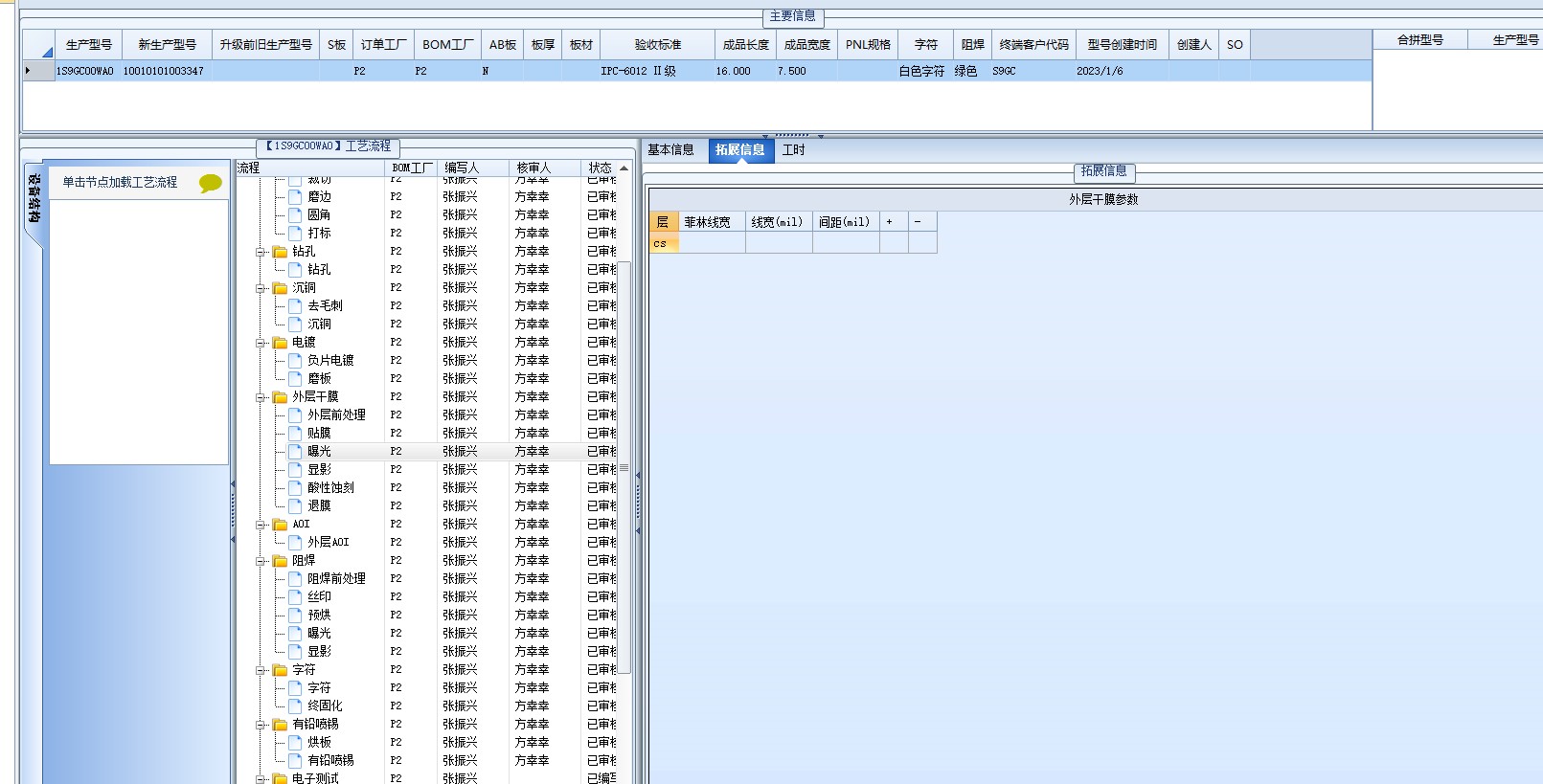This screenshot has width=1543, height=784.
Task: Click the document icon beside 磨边
Action: [x=296, y=196]
